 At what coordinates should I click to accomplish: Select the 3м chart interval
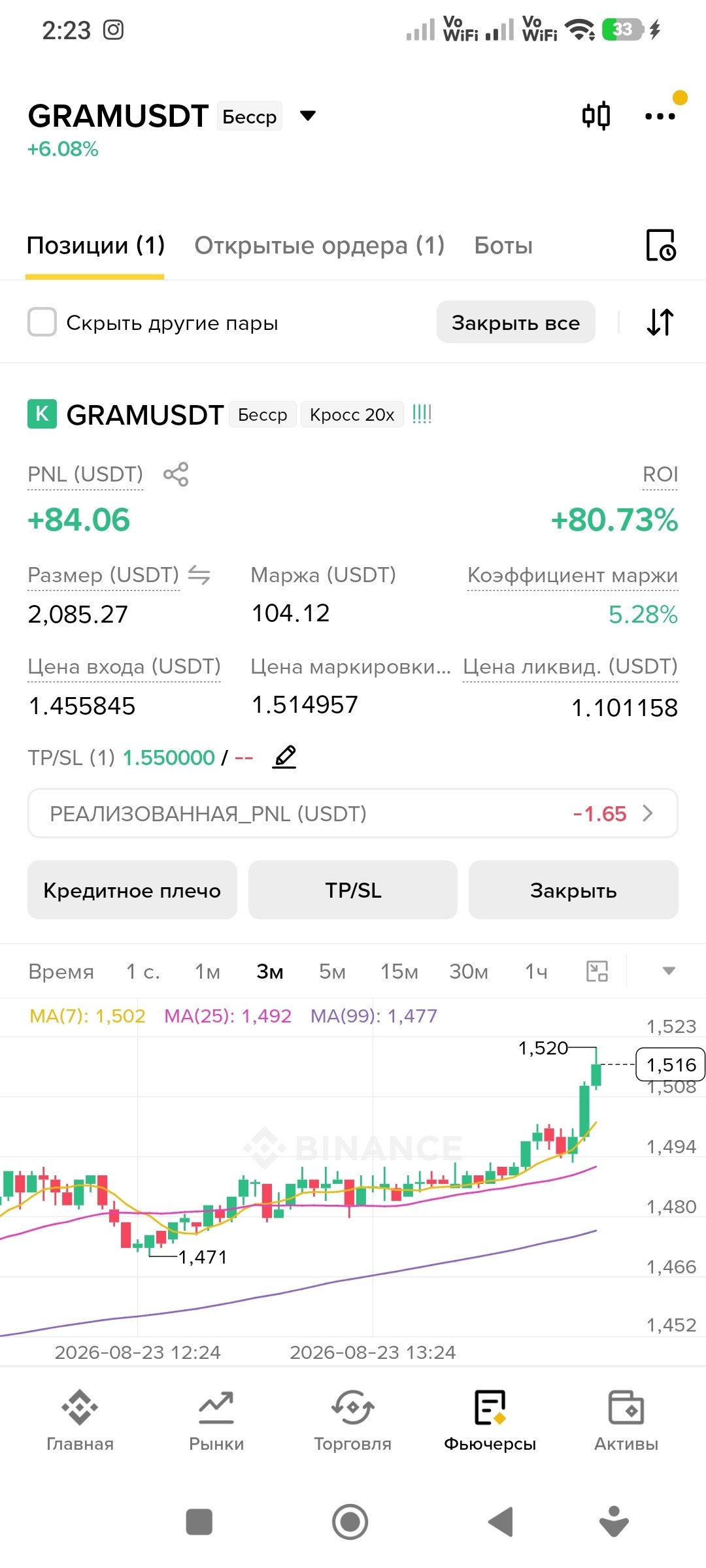pyautogui.click(x=270, y=972)
